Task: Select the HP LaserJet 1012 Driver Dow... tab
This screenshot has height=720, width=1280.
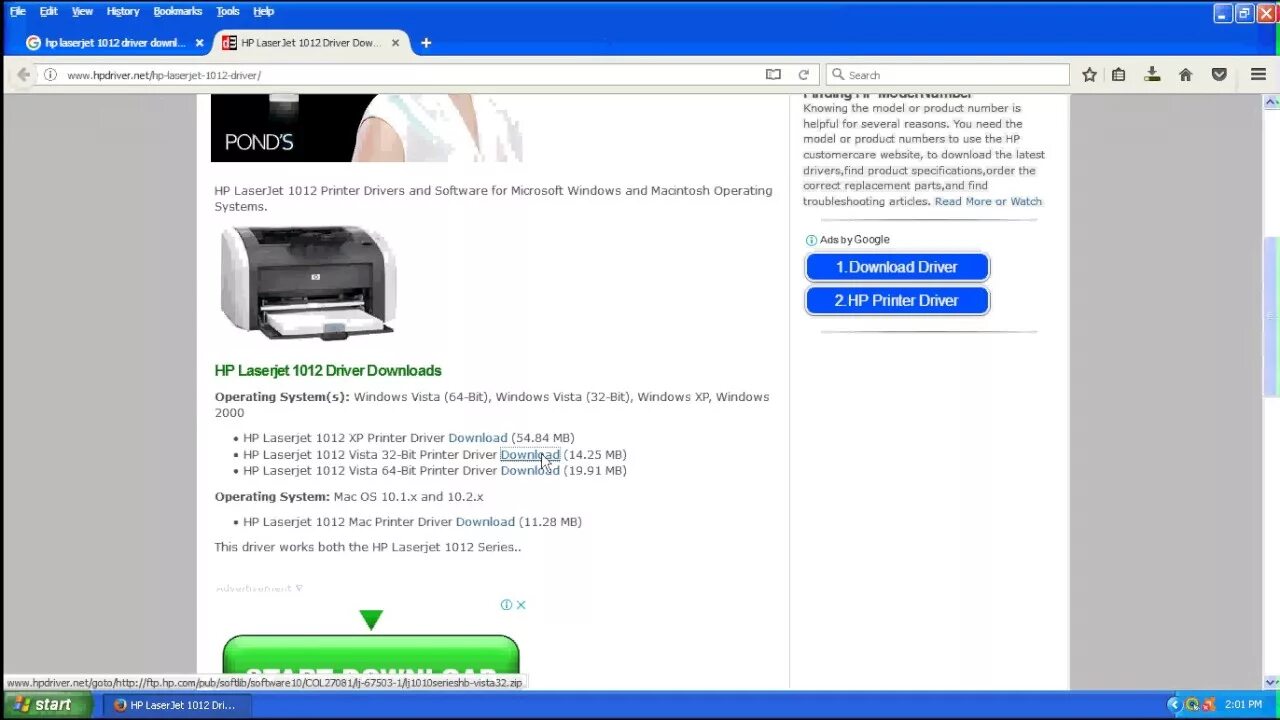Action: pos(312,43)
